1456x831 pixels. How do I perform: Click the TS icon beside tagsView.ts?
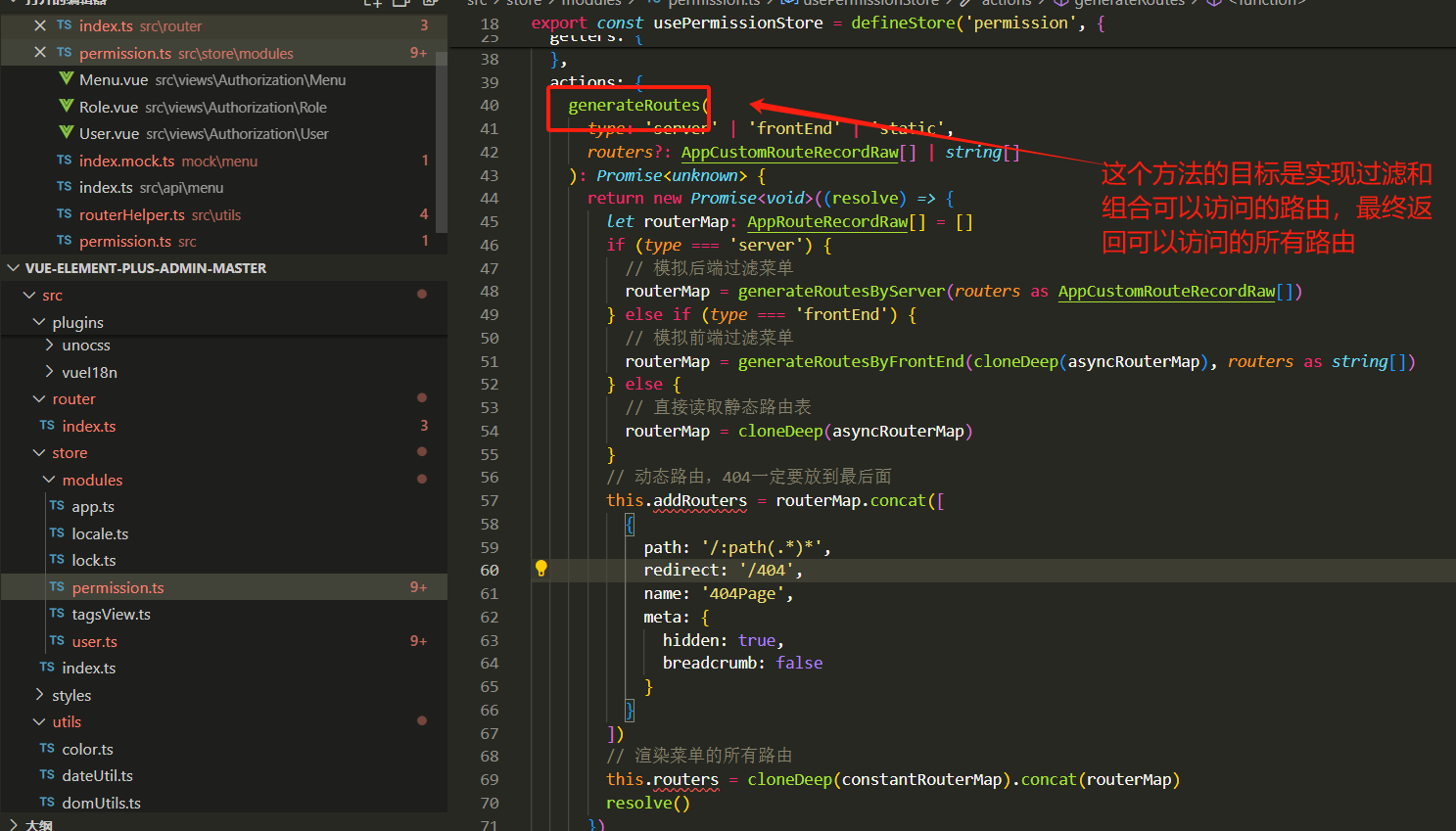click(x=57, y=614)
